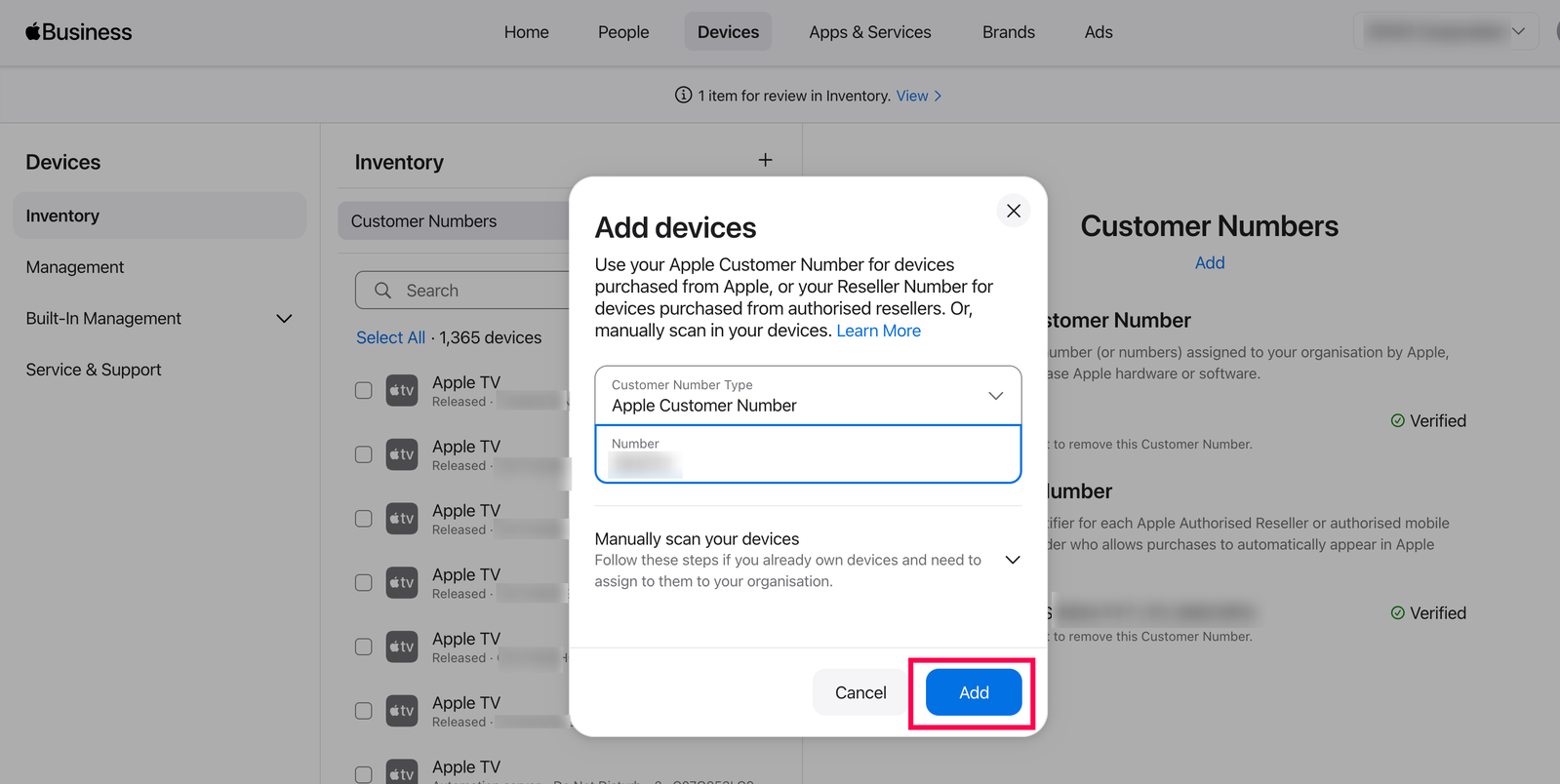Open the Apps & Services tab
The height and width of the screenshot is (784, 1560).
point(870,32)
